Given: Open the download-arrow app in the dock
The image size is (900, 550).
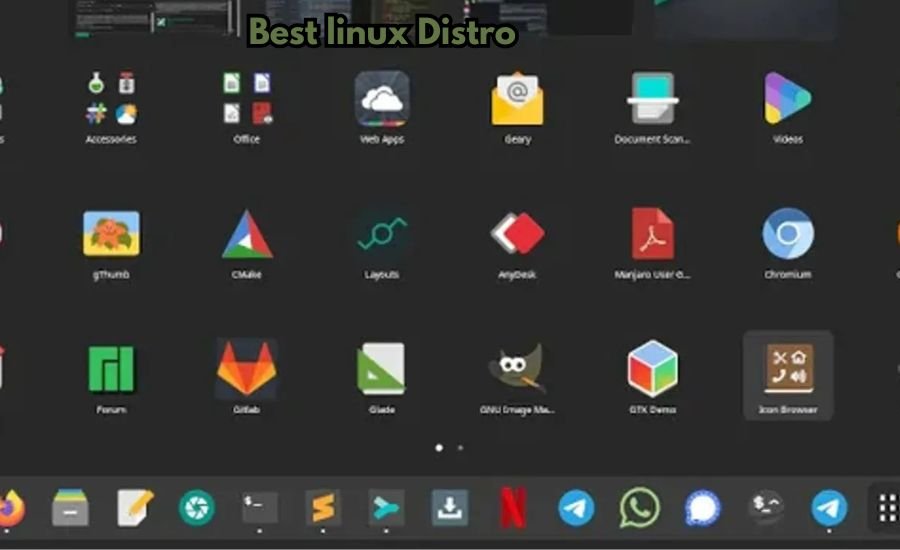Looking at the screenshot, I should tap(449, 508).
